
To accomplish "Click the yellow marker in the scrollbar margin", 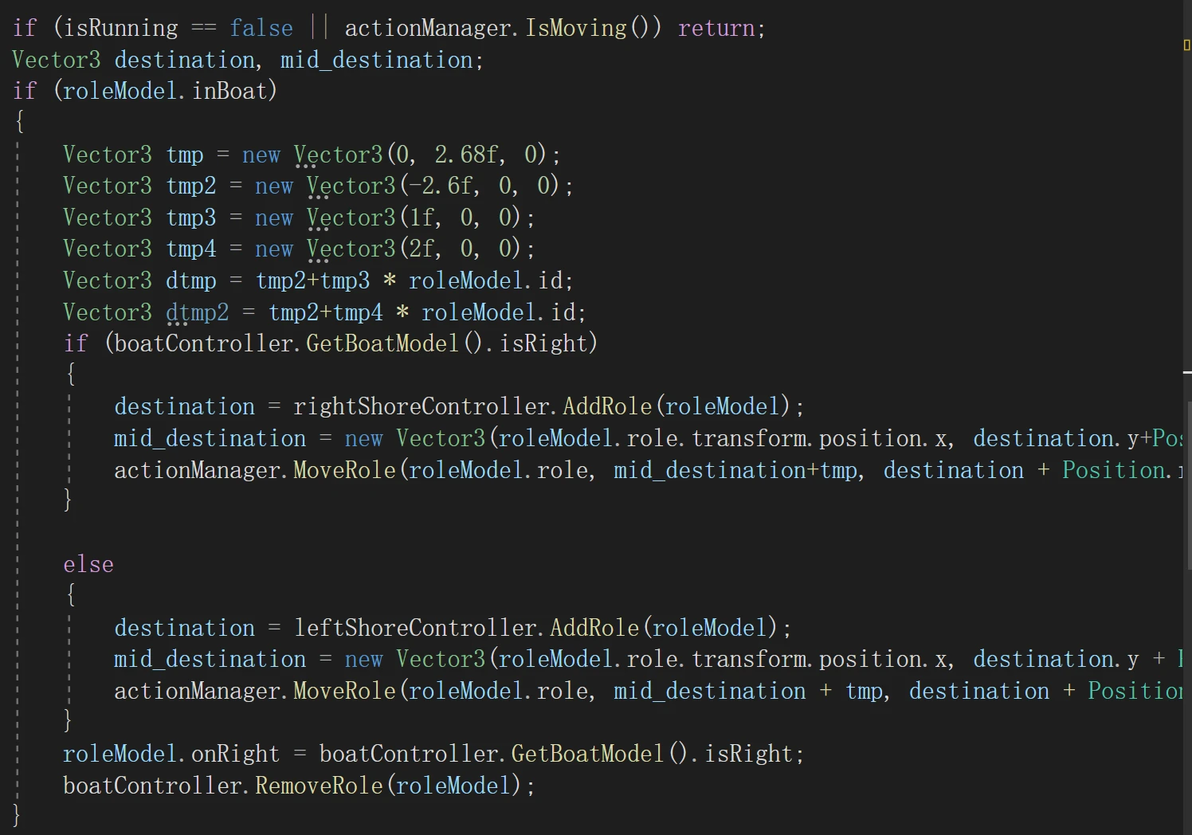I will [1187, 45].
